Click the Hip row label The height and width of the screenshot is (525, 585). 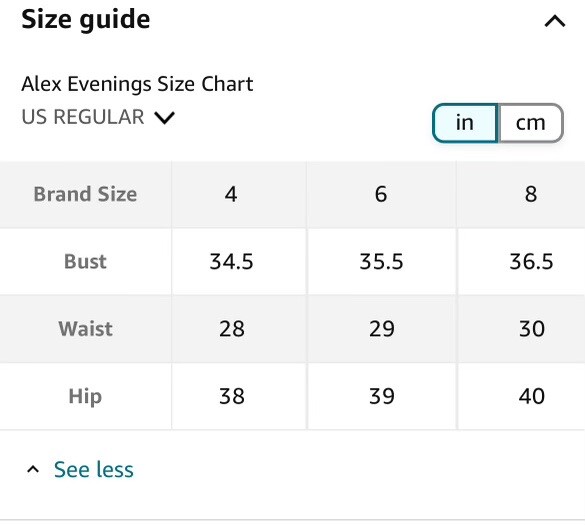(x=85, y=396)
